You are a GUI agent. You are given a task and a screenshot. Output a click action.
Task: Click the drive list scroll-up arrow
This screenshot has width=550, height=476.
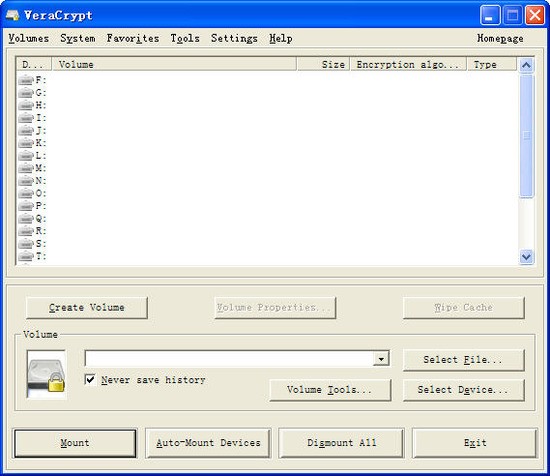click(x=526, y=65)
